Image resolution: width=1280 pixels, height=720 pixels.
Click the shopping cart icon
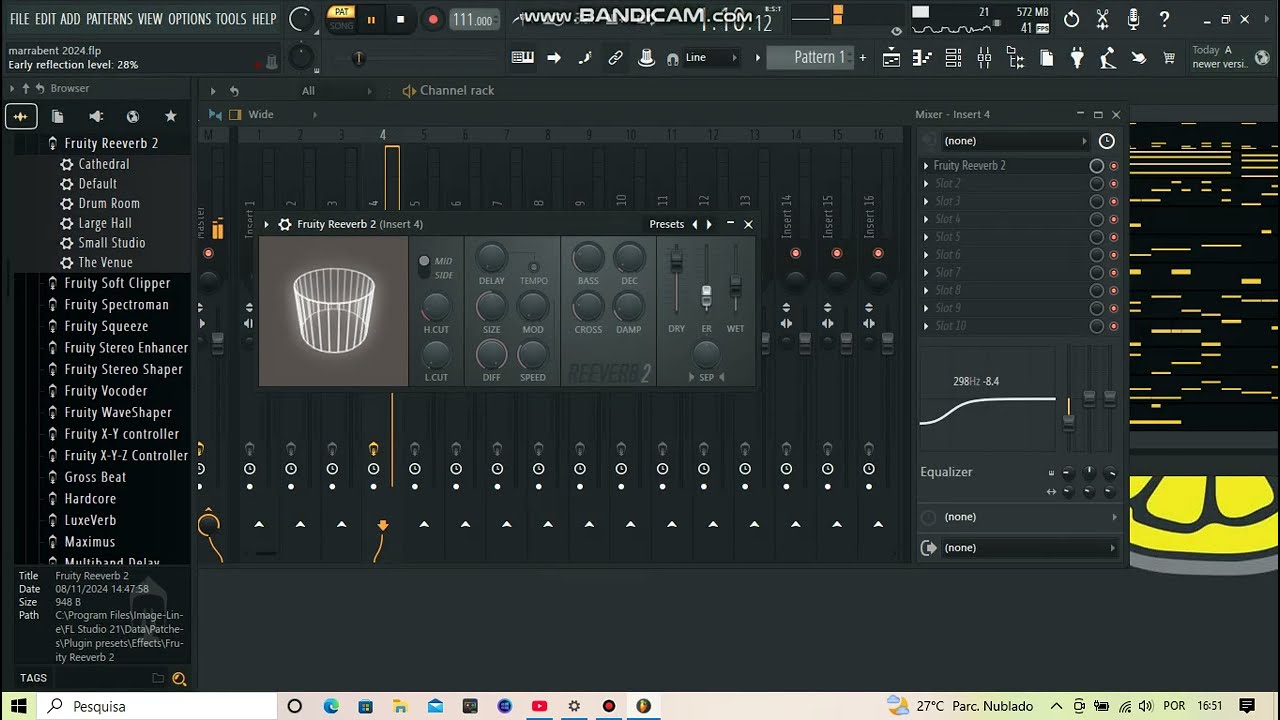(x=1169, y=58)
